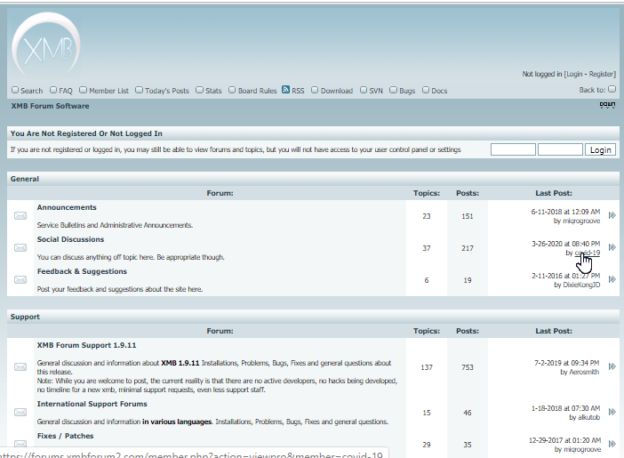Open XMB Forum Support 1.9.11 forum

86,345
